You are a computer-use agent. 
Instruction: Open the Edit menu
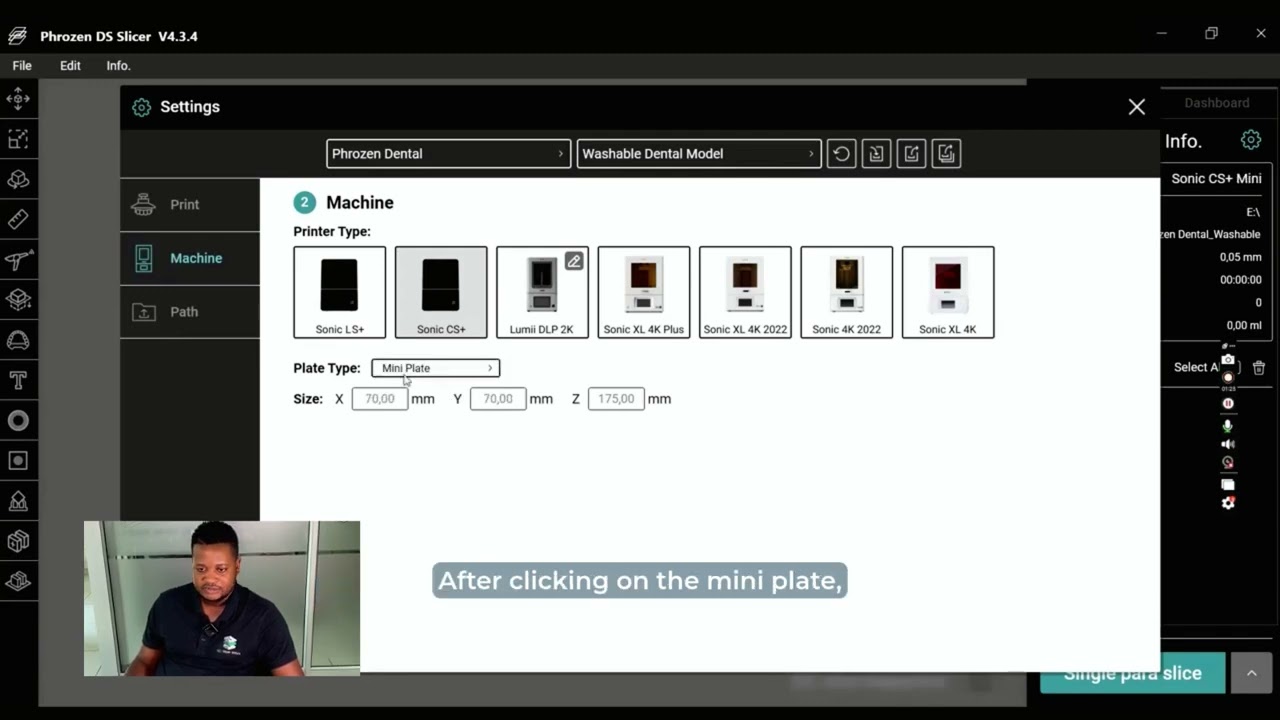click(70, 66)
